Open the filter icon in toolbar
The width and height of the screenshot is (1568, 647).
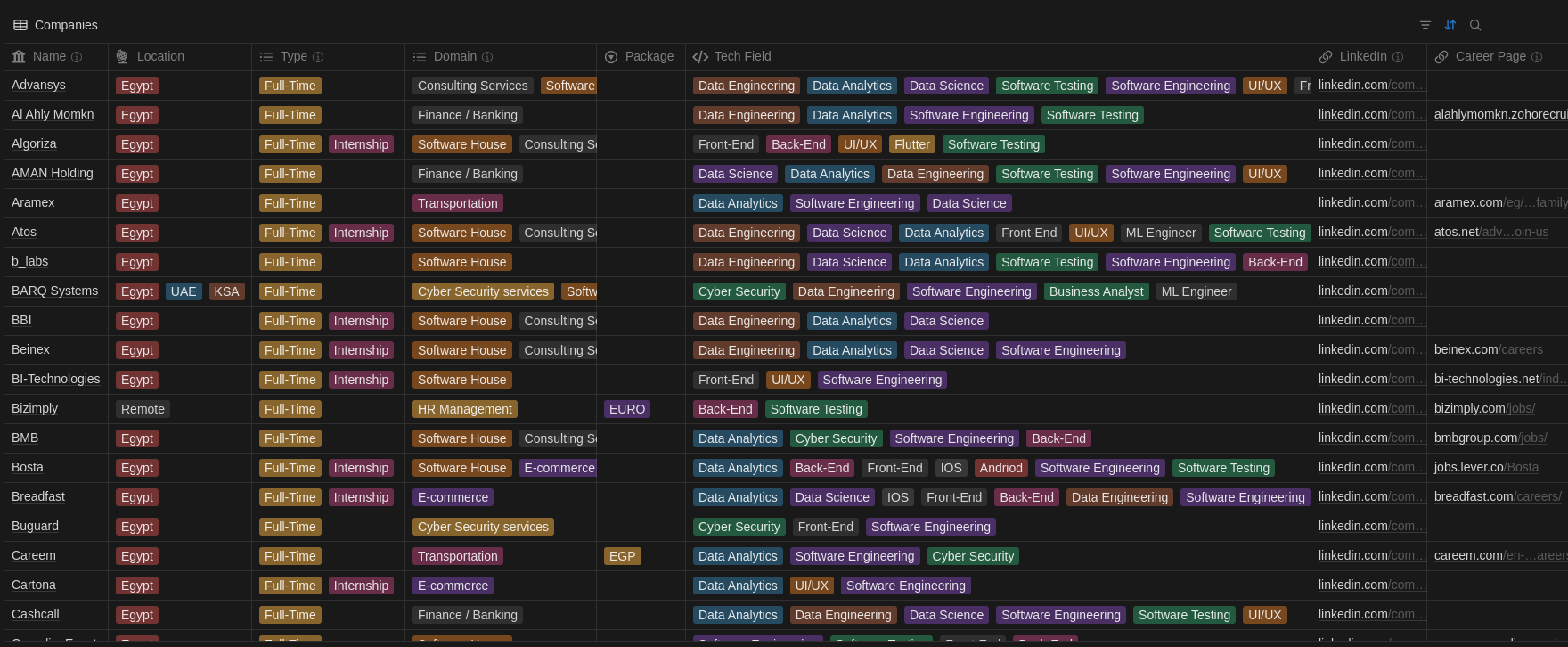[x=1425, y=25]
